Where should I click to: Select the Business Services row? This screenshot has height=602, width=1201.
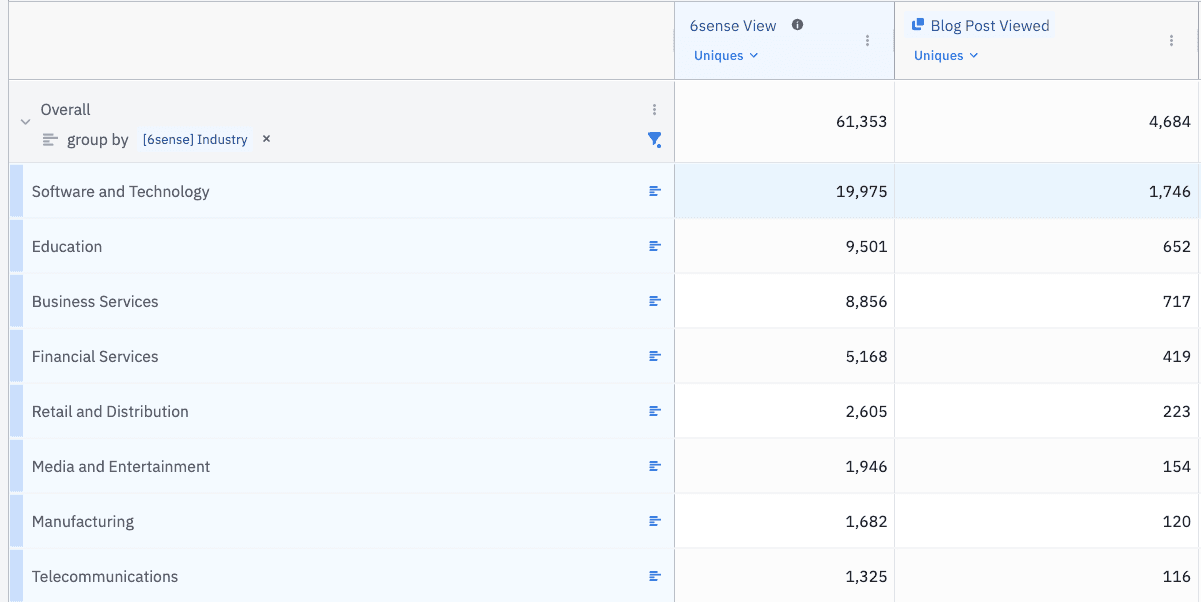coord(95,302)
